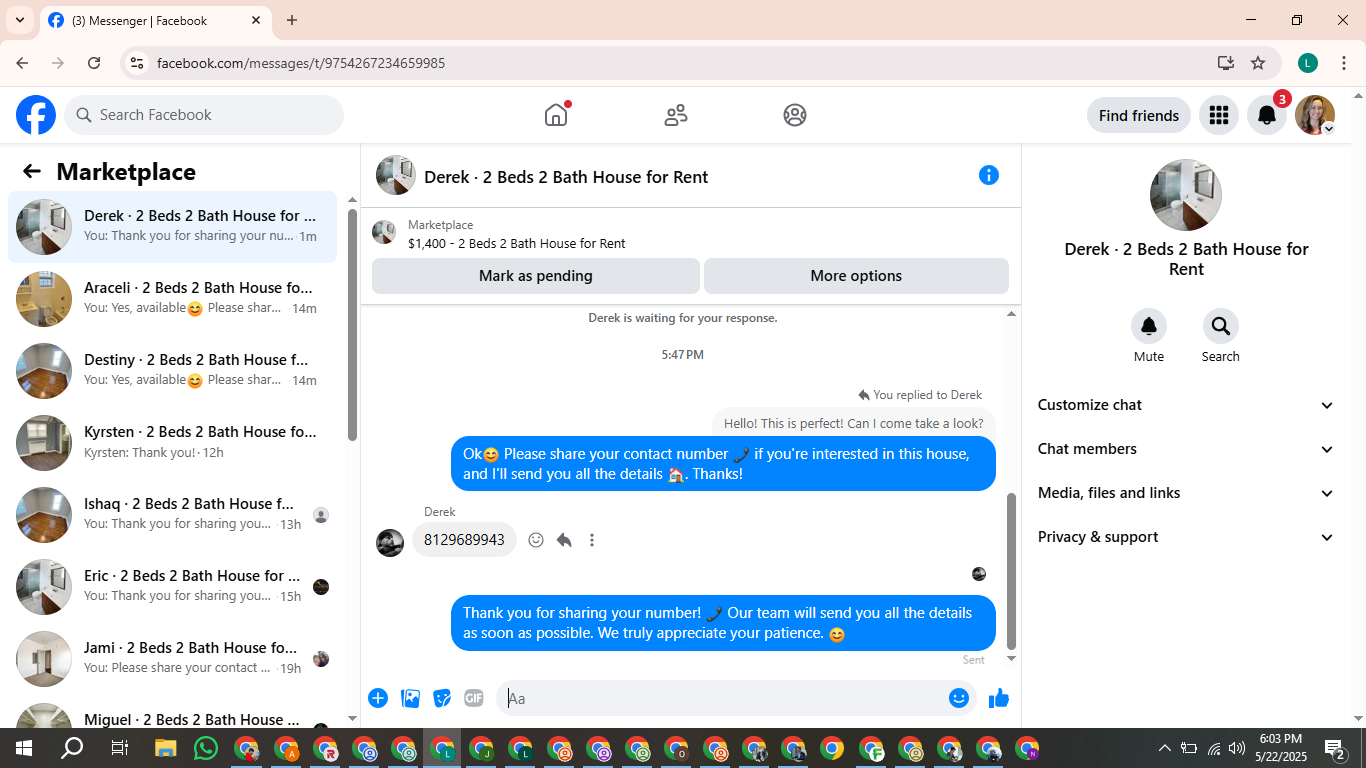Open the Chrome tab search dropdown

click(19, 20)
